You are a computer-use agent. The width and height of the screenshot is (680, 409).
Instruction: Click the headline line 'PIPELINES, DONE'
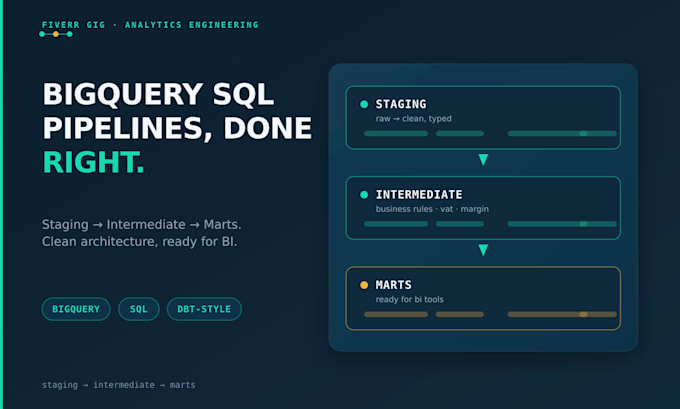(177, 128)
